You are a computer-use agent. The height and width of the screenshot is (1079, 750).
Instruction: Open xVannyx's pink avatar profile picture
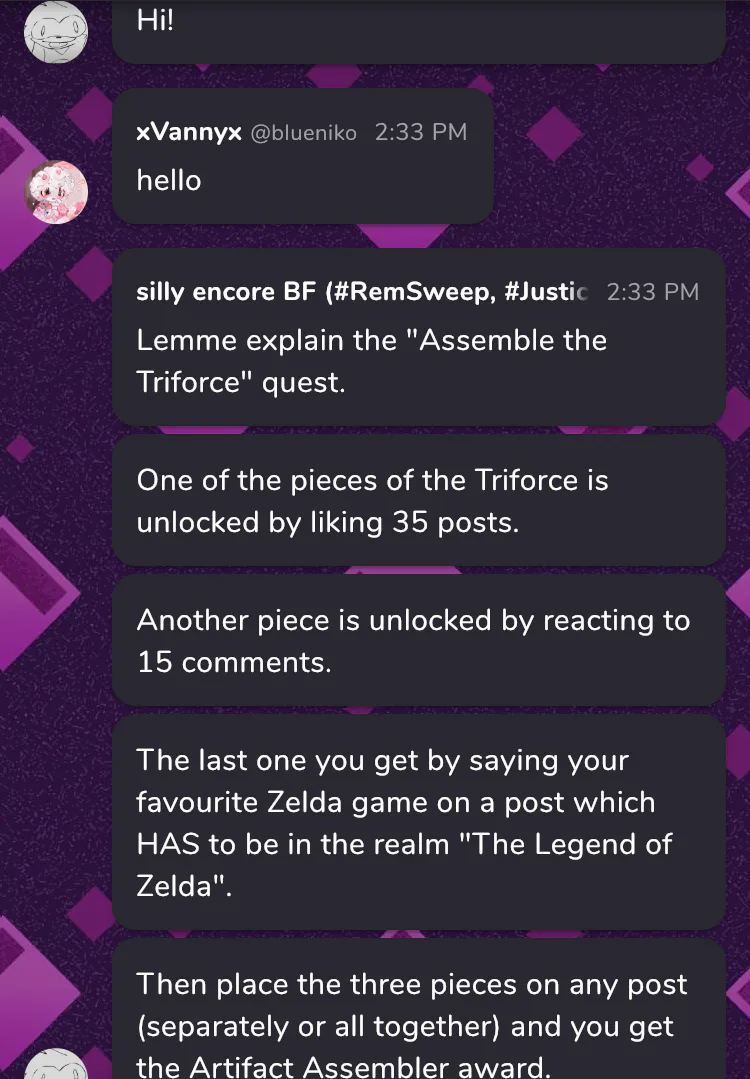56,192
